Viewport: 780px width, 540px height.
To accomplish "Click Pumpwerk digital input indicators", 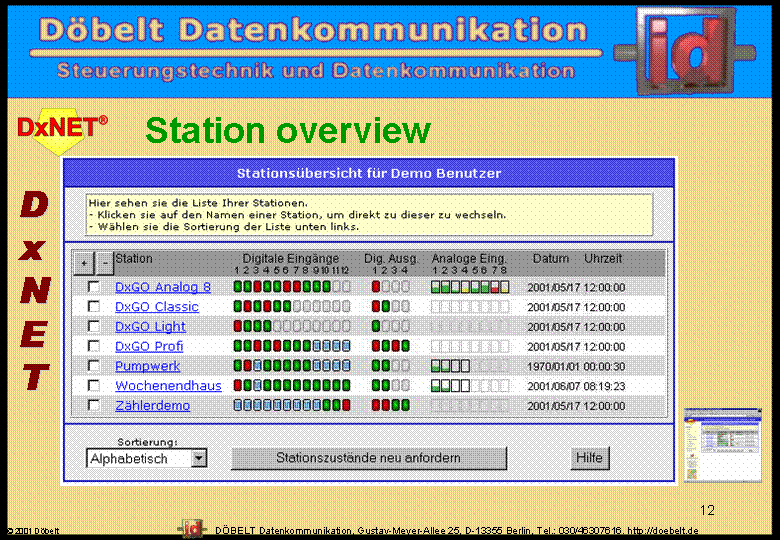I will 292,366.
